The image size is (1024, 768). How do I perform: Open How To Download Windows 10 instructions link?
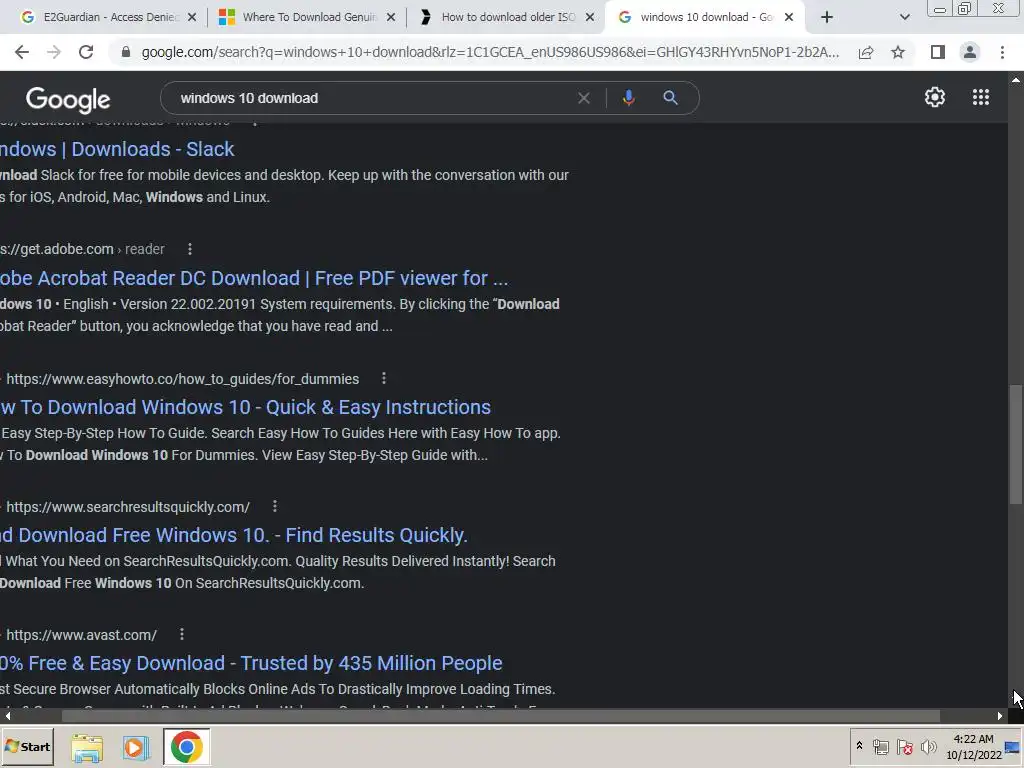tap(246, 408)
